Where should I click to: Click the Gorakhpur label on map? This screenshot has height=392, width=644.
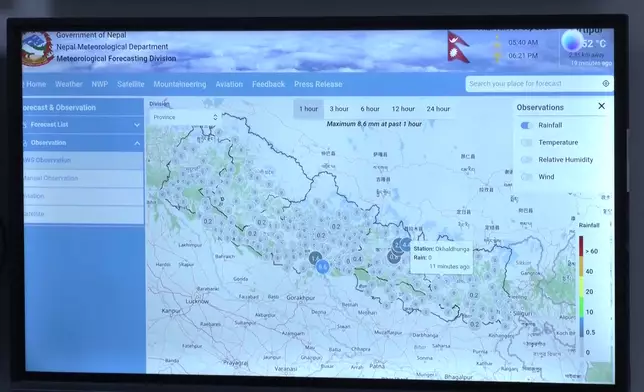(301, 297)
